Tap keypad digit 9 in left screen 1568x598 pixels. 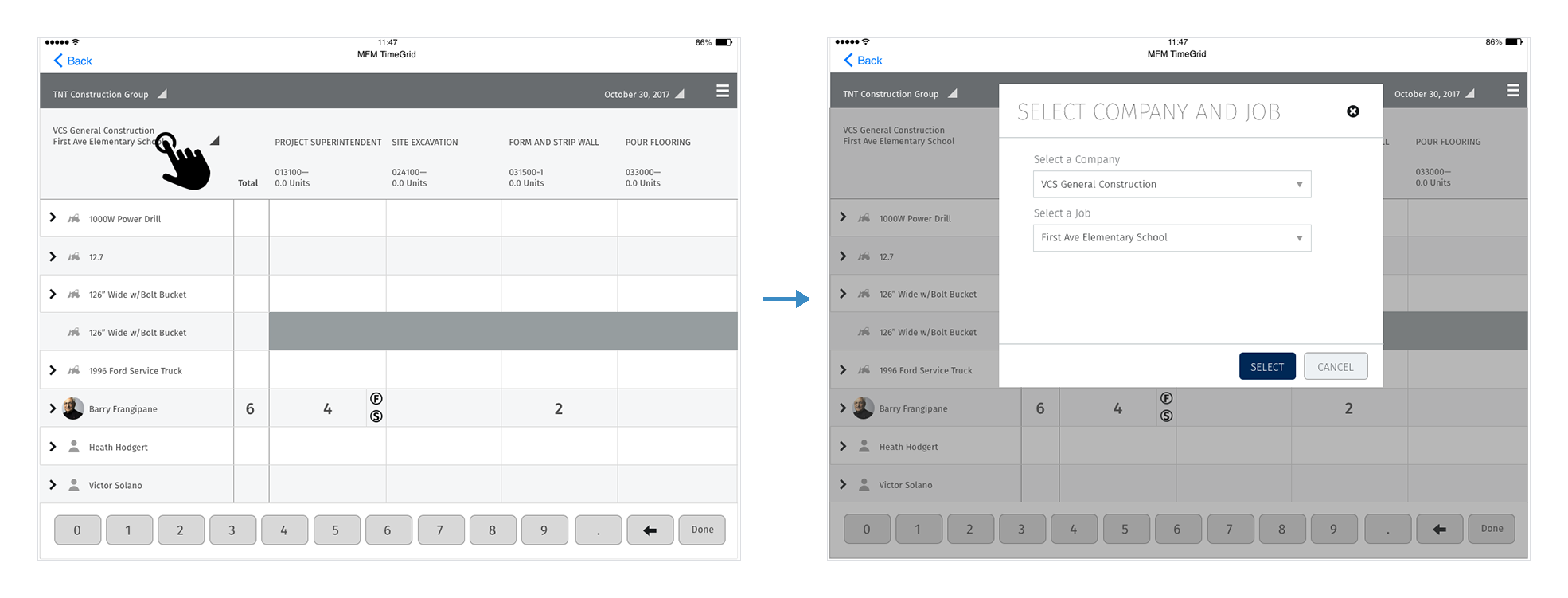pos(544,530)
